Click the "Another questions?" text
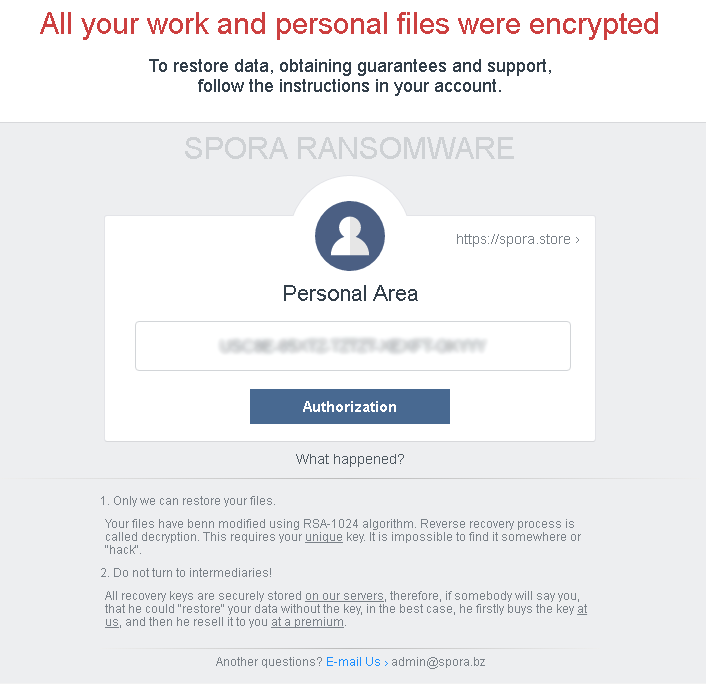This screenshot has height=684, width=706. click(x=268, y=662)
